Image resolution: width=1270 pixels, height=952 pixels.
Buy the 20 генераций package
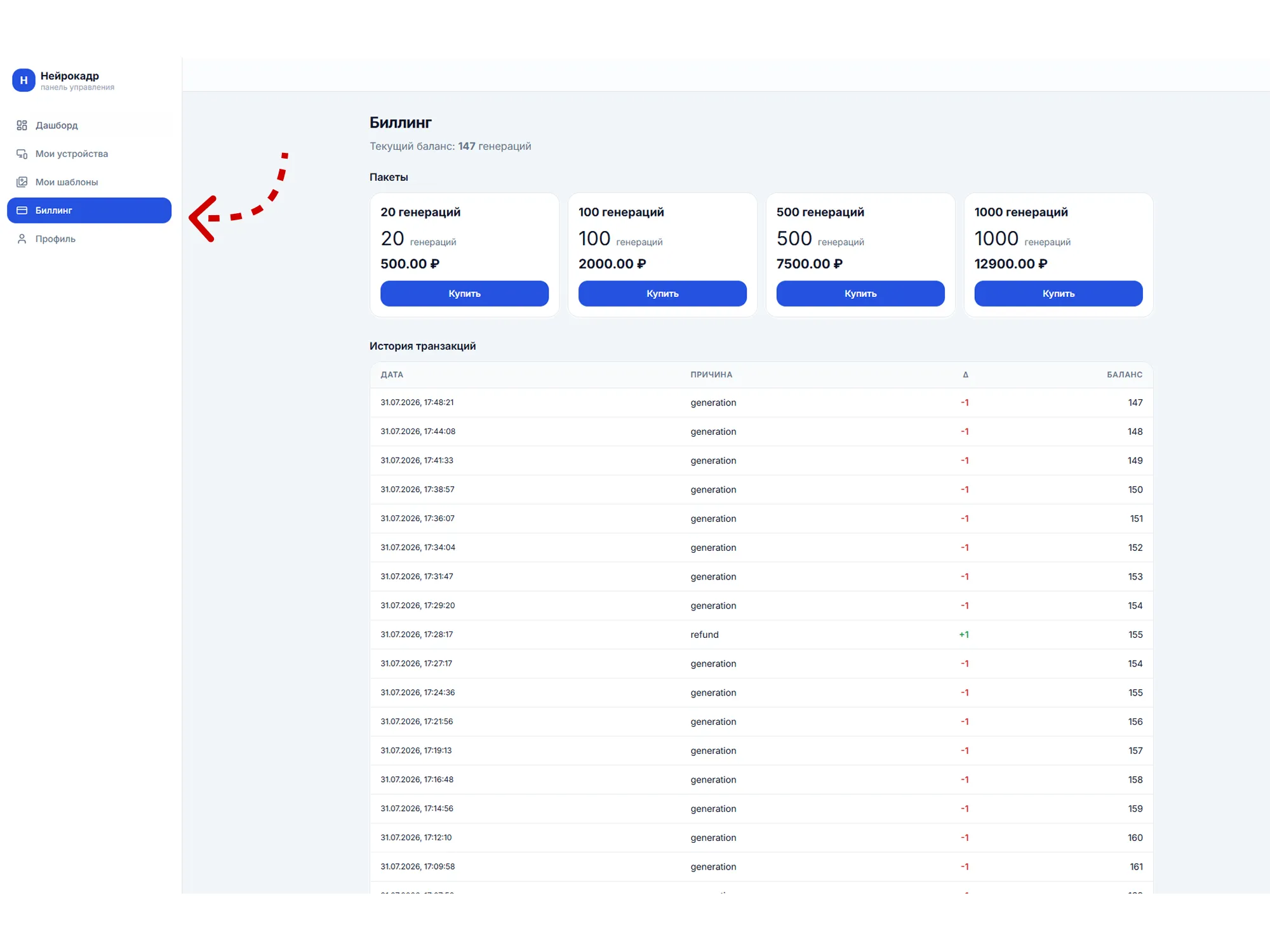tap(464, 294)
